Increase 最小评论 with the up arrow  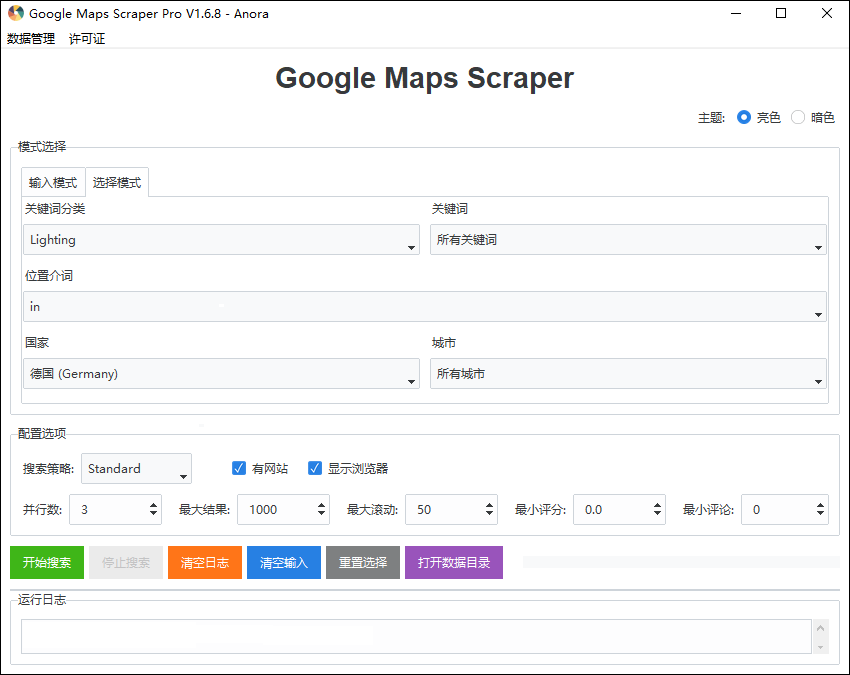pyautogui.click(x=820, y=505)
